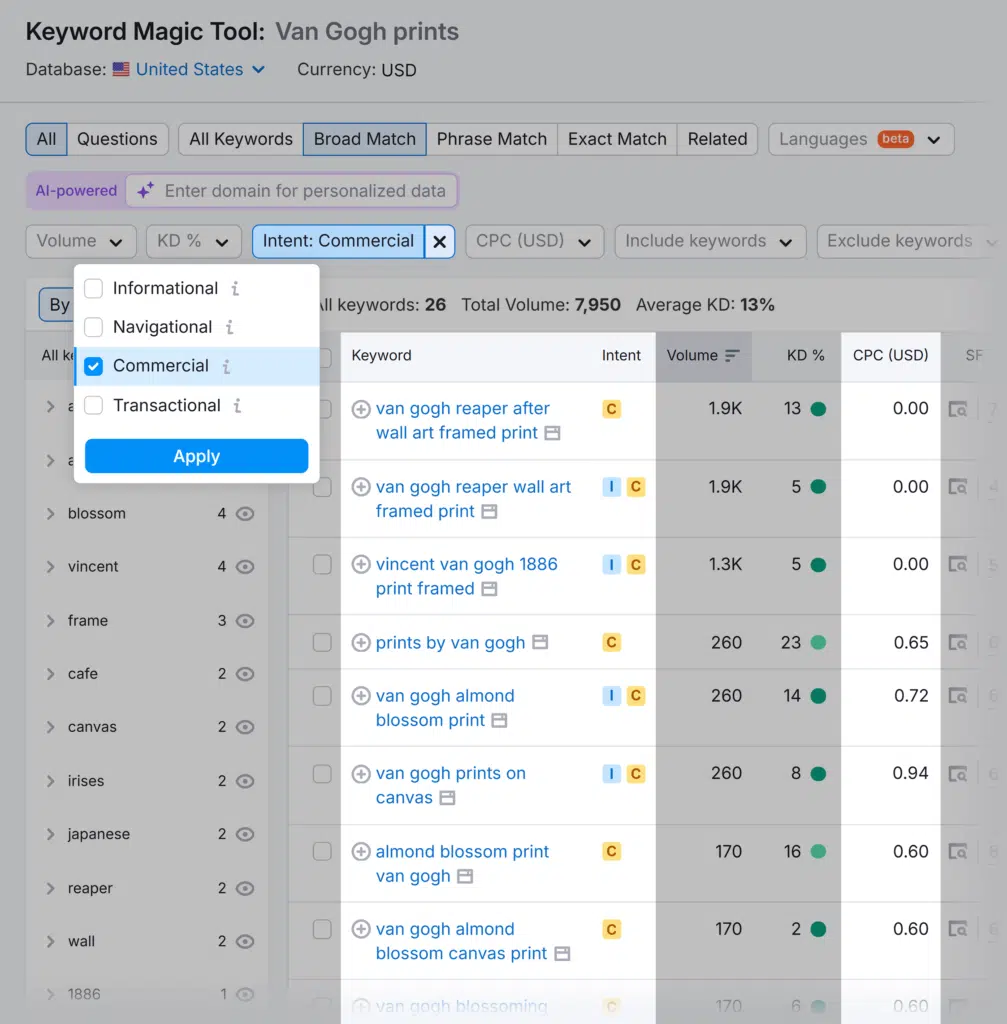The width and height of the screenshot is (1007, 1024).
Task: Select the Questions tab
Action: click(x=117, y=139)
